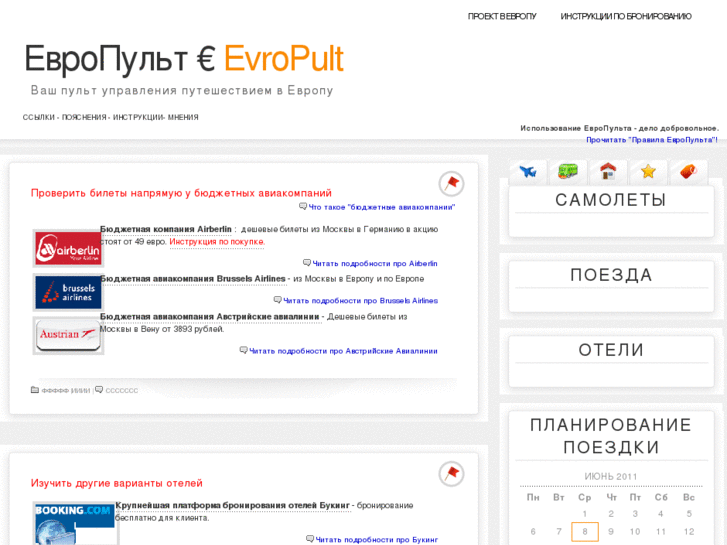The height and width of the screenshot is (545, 727).
Task: Click the comments link in post footer
Action: pos(121,391)
